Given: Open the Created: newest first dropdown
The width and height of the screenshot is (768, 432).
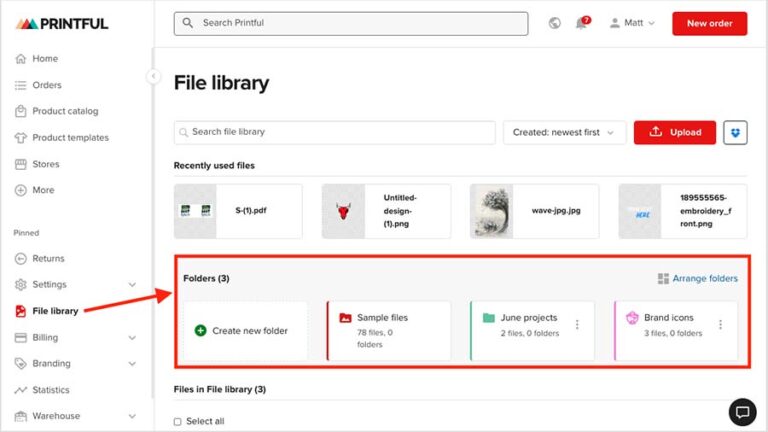Looking at the screenshot, I should [x=564, y=132].
